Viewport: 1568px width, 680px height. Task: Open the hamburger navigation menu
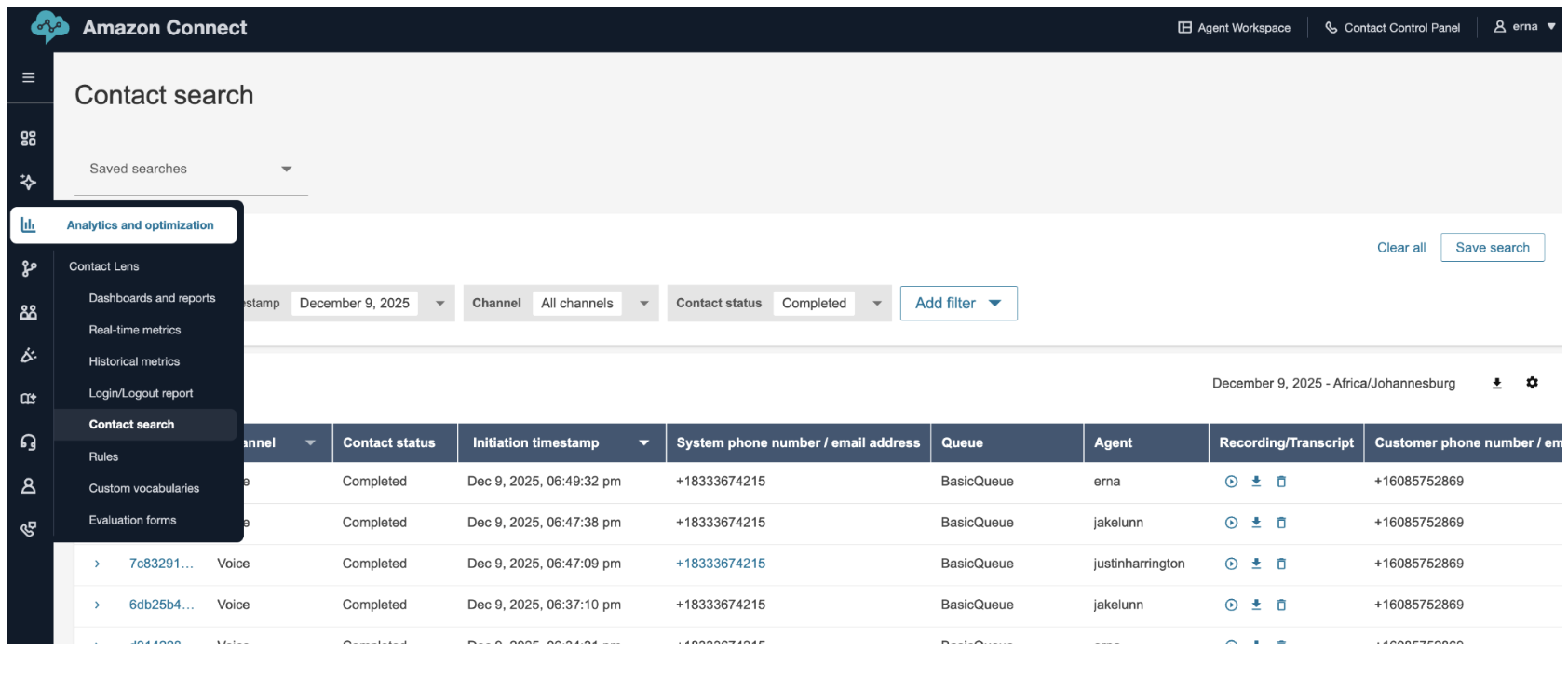pyautogui.click(x=29, y=77)
